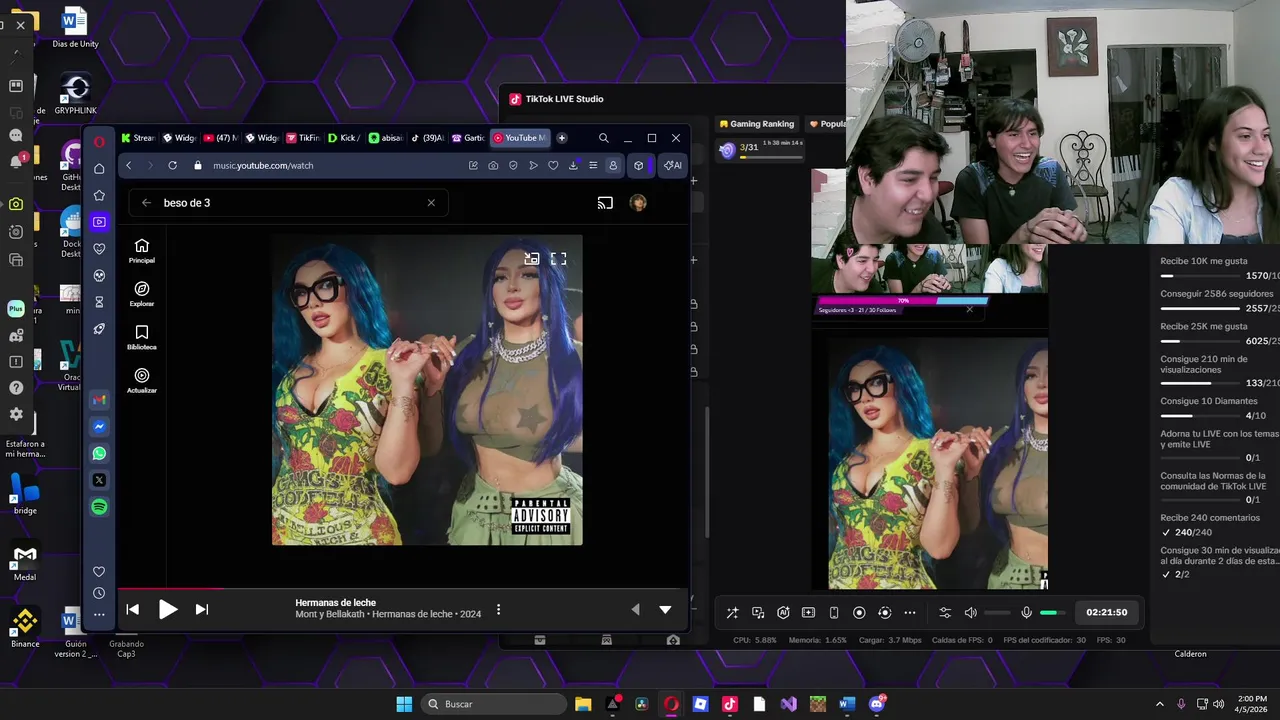
Task: Open X (Twitter) in Opera sidebar
Action: 99,480
